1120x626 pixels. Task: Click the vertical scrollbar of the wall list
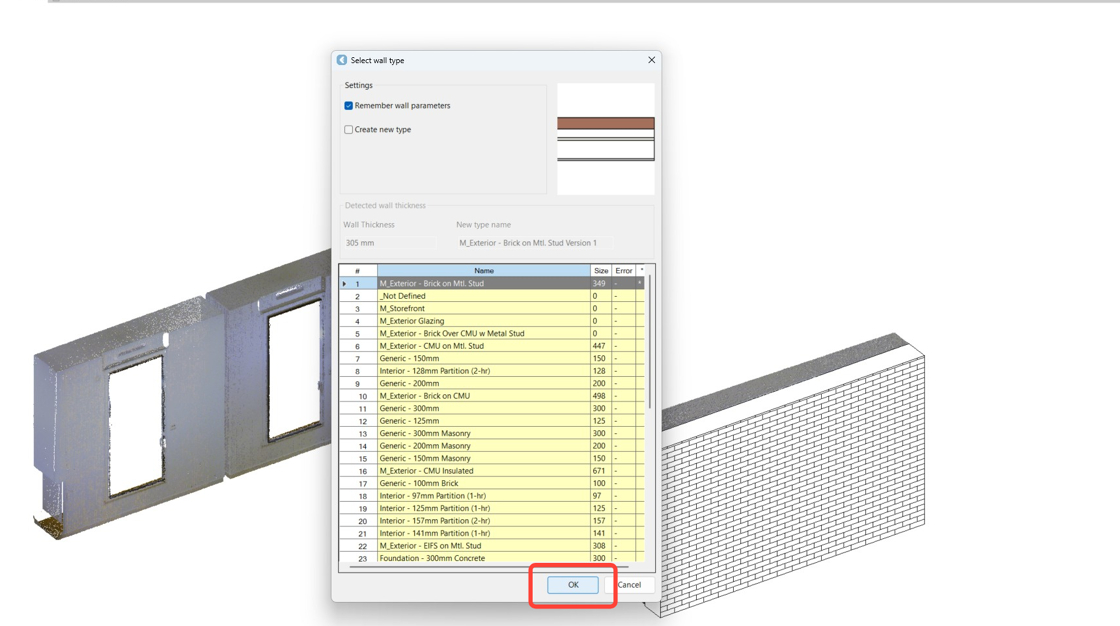tap(650, 340)
